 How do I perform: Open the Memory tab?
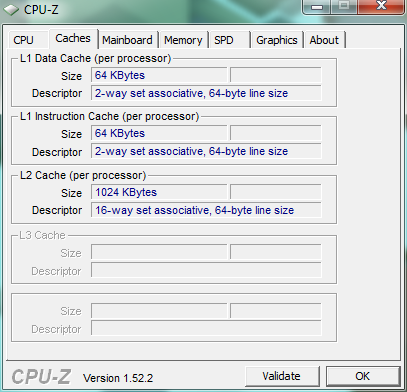pos(183,40)
